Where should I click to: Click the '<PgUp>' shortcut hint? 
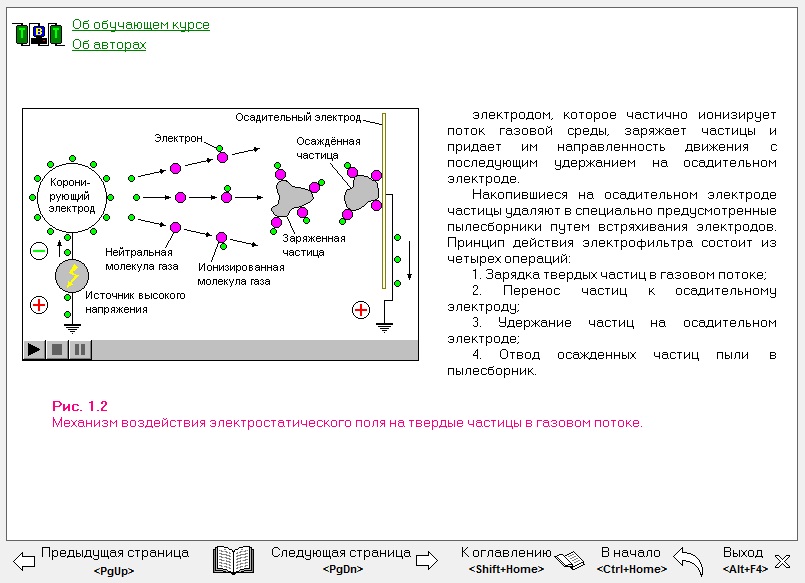114,571
